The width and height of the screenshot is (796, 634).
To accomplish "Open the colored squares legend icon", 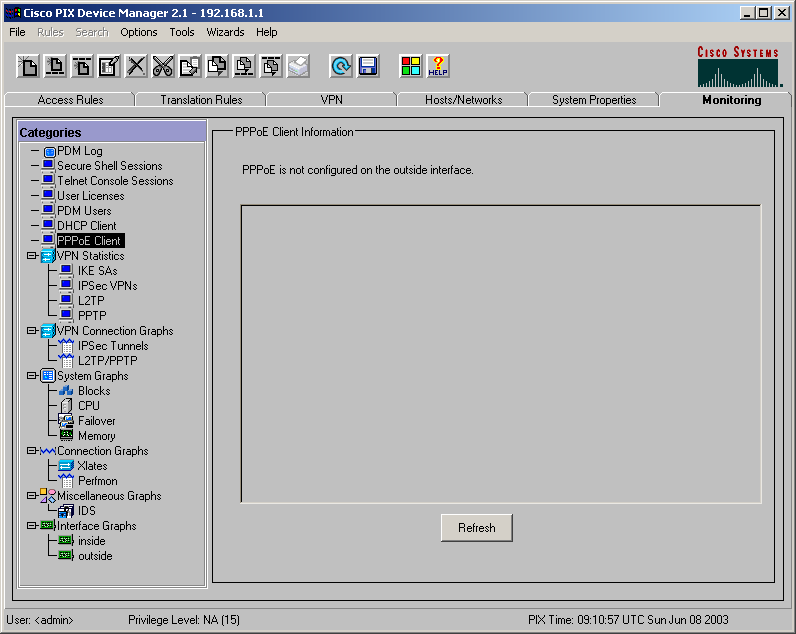I will pos(411,66).
